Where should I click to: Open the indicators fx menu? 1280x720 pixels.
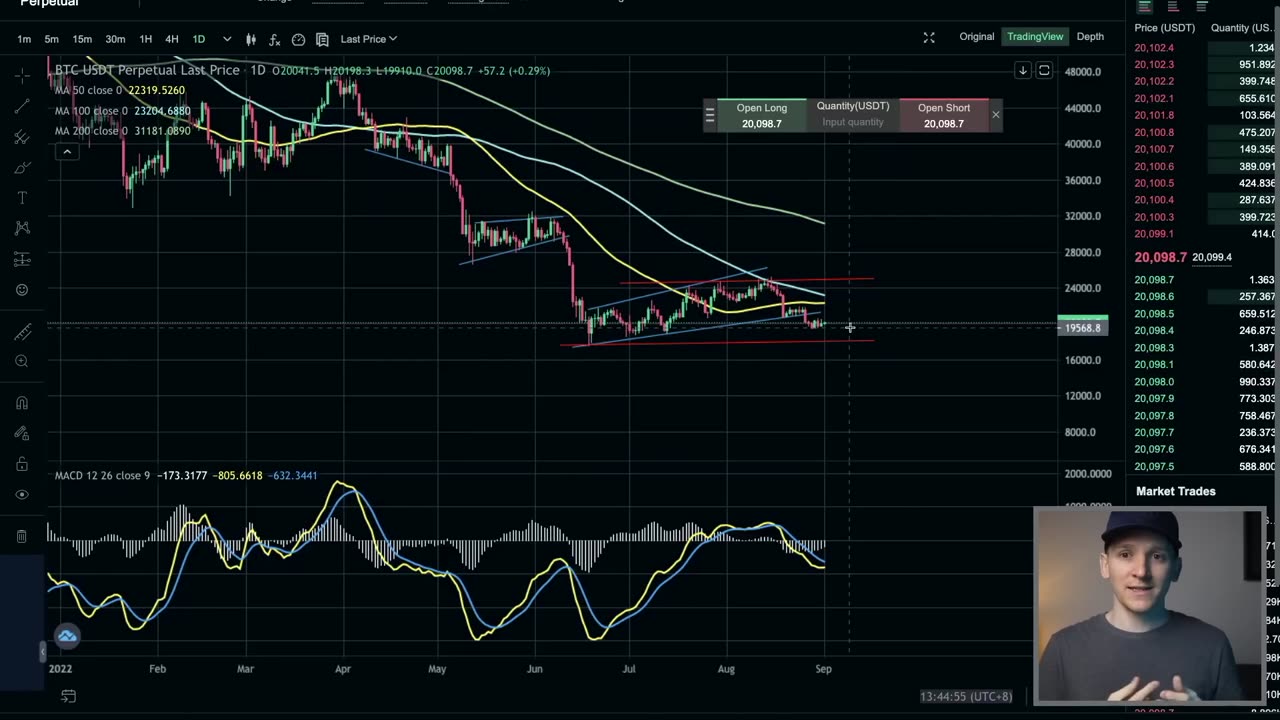coord(275,39)
